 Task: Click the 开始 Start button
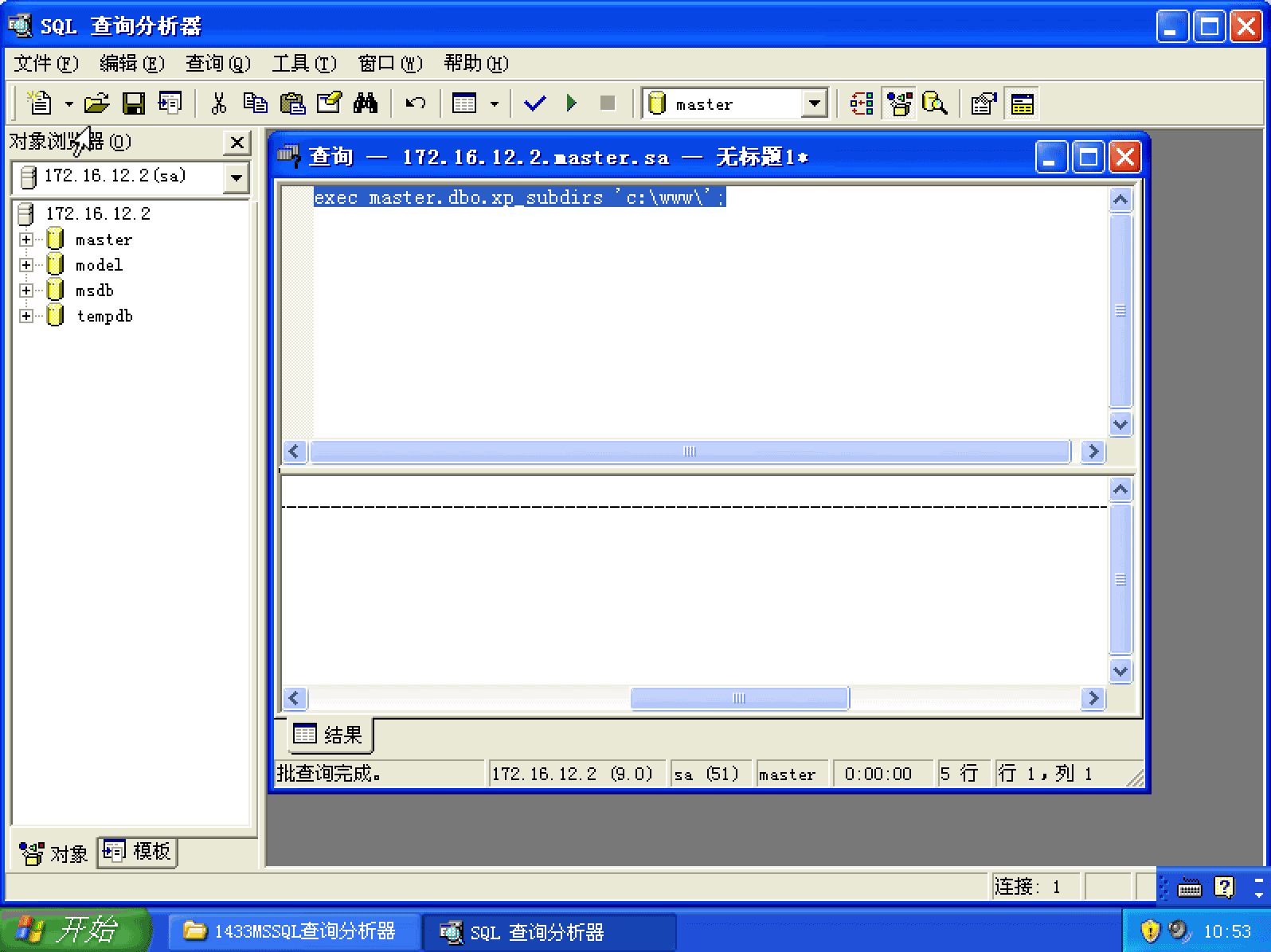tap(75, 930)
